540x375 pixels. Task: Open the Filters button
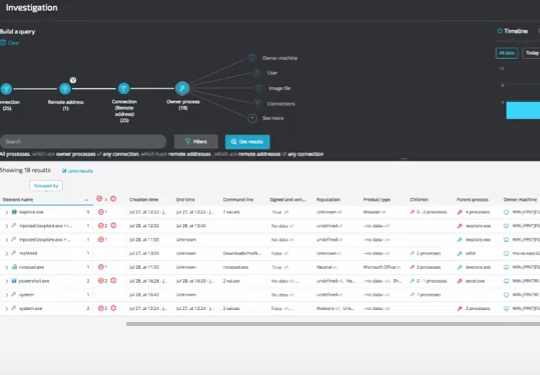click(196, 142)
